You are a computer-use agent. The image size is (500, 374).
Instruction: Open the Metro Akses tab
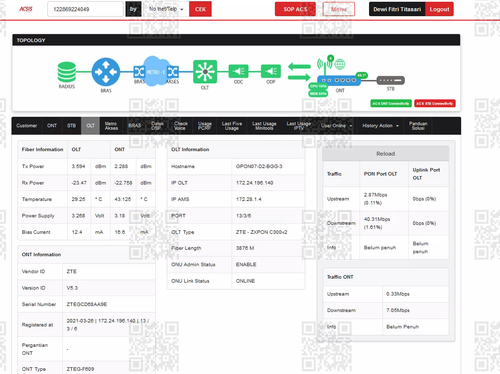click(x=111, y=126)
